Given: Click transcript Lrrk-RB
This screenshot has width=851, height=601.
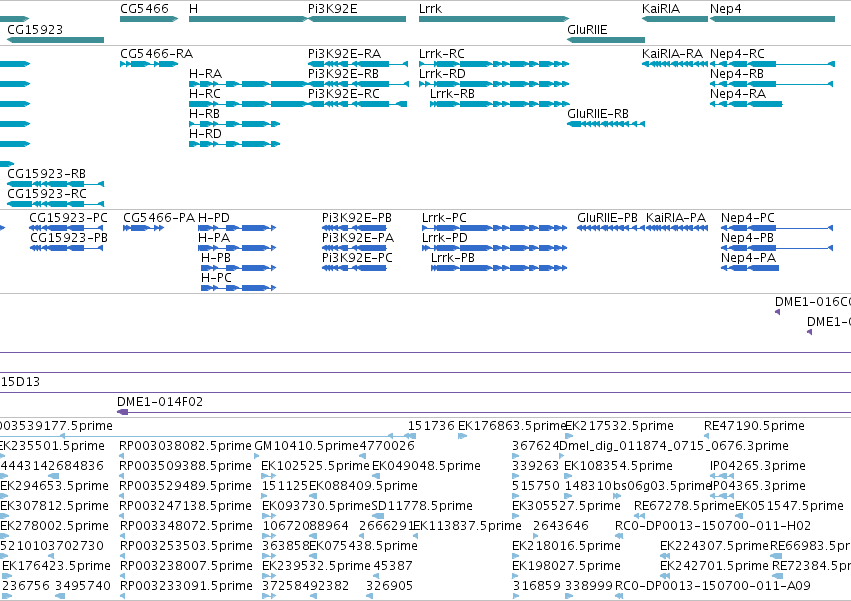Looking at the screenshot, I should click(499, 104).
